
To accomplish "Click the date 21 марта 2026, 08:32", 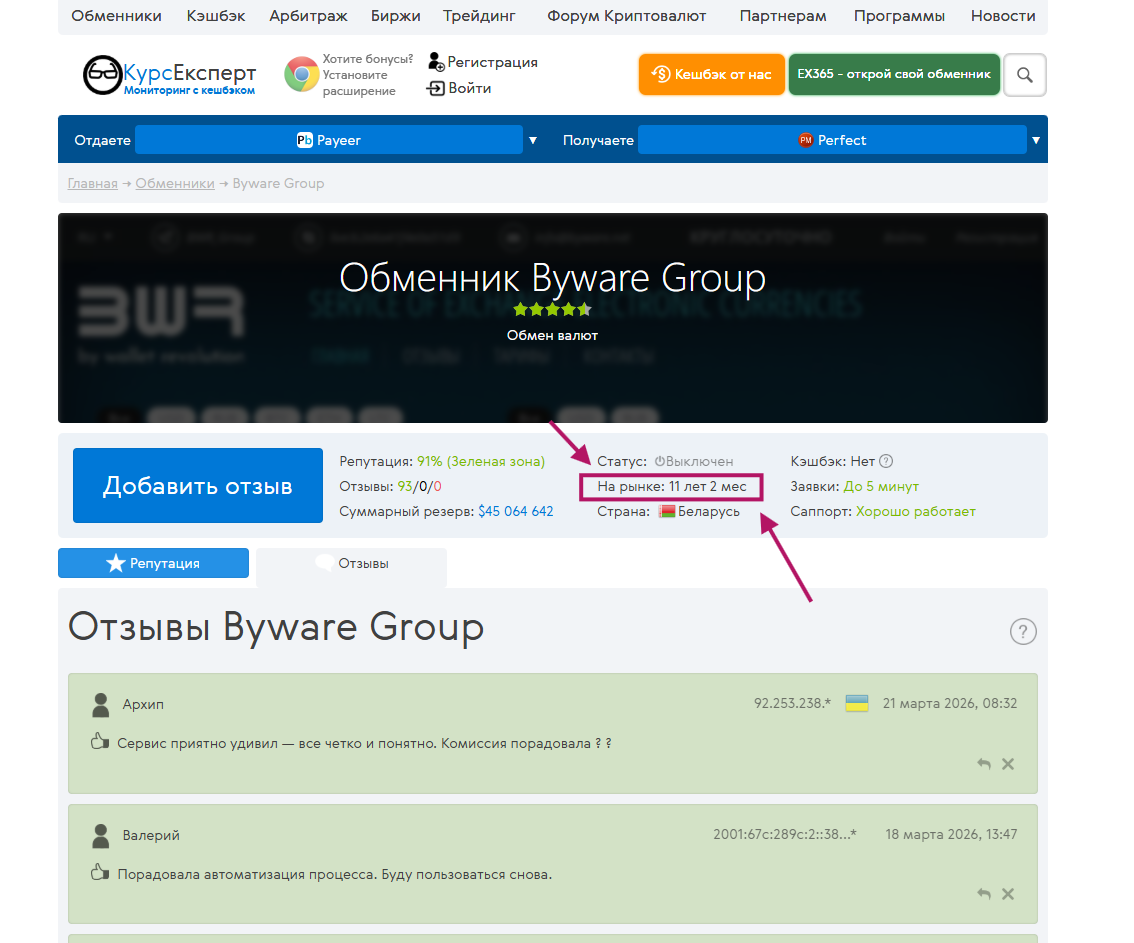I will [x=950, y=703].
